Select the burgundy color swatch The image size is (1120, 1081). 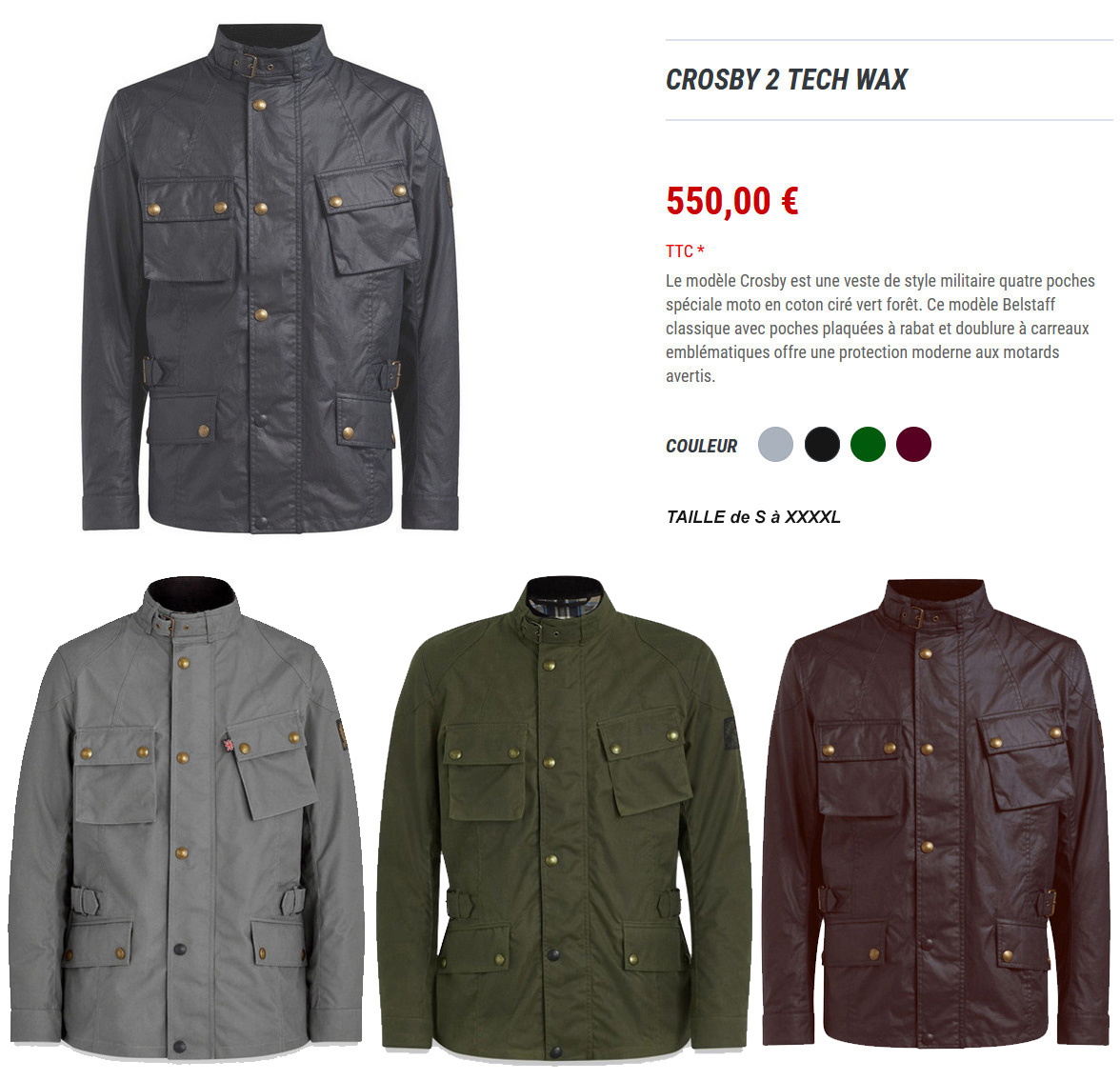913,445
